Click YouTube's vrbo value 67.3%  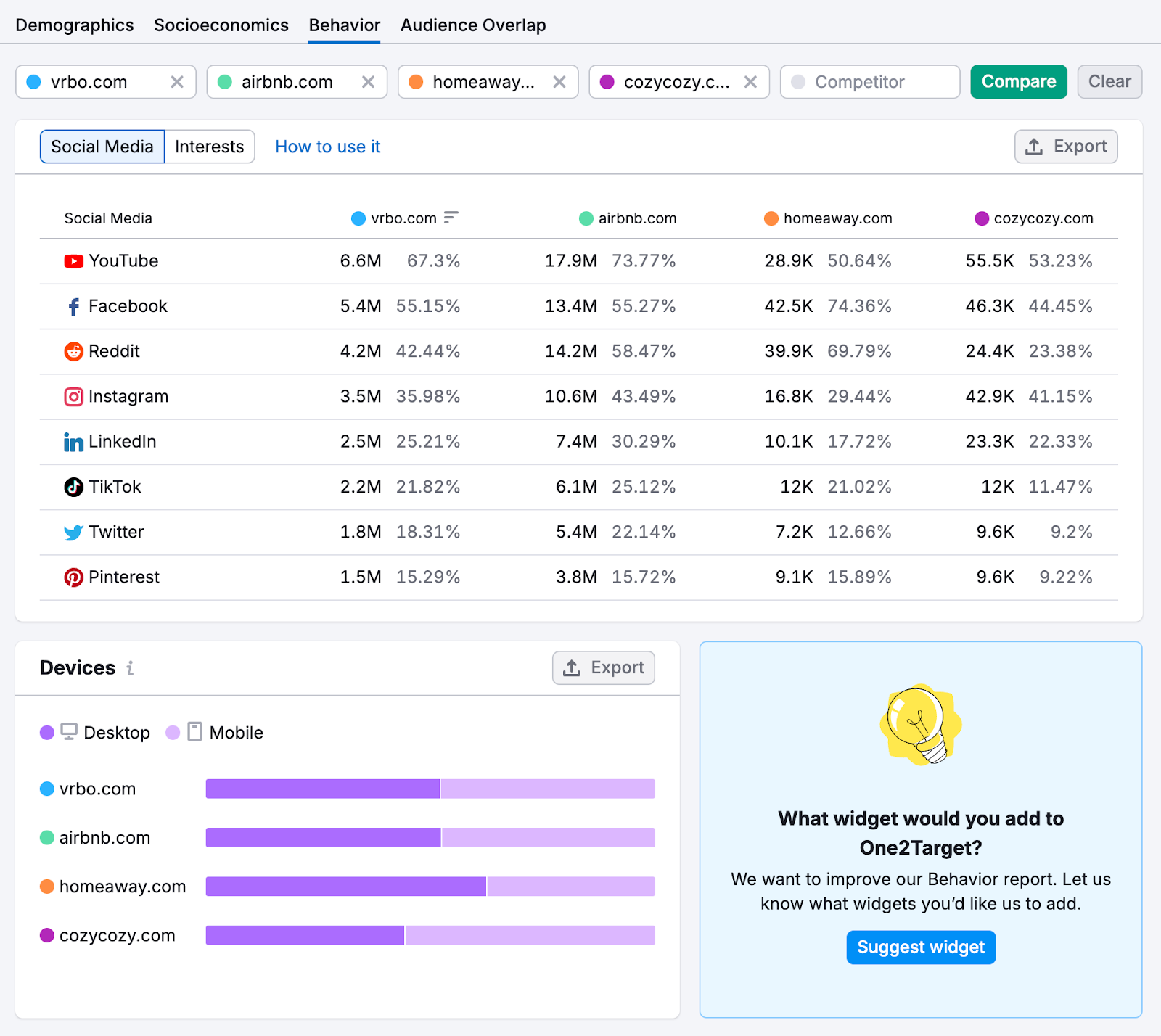point(433,261)
